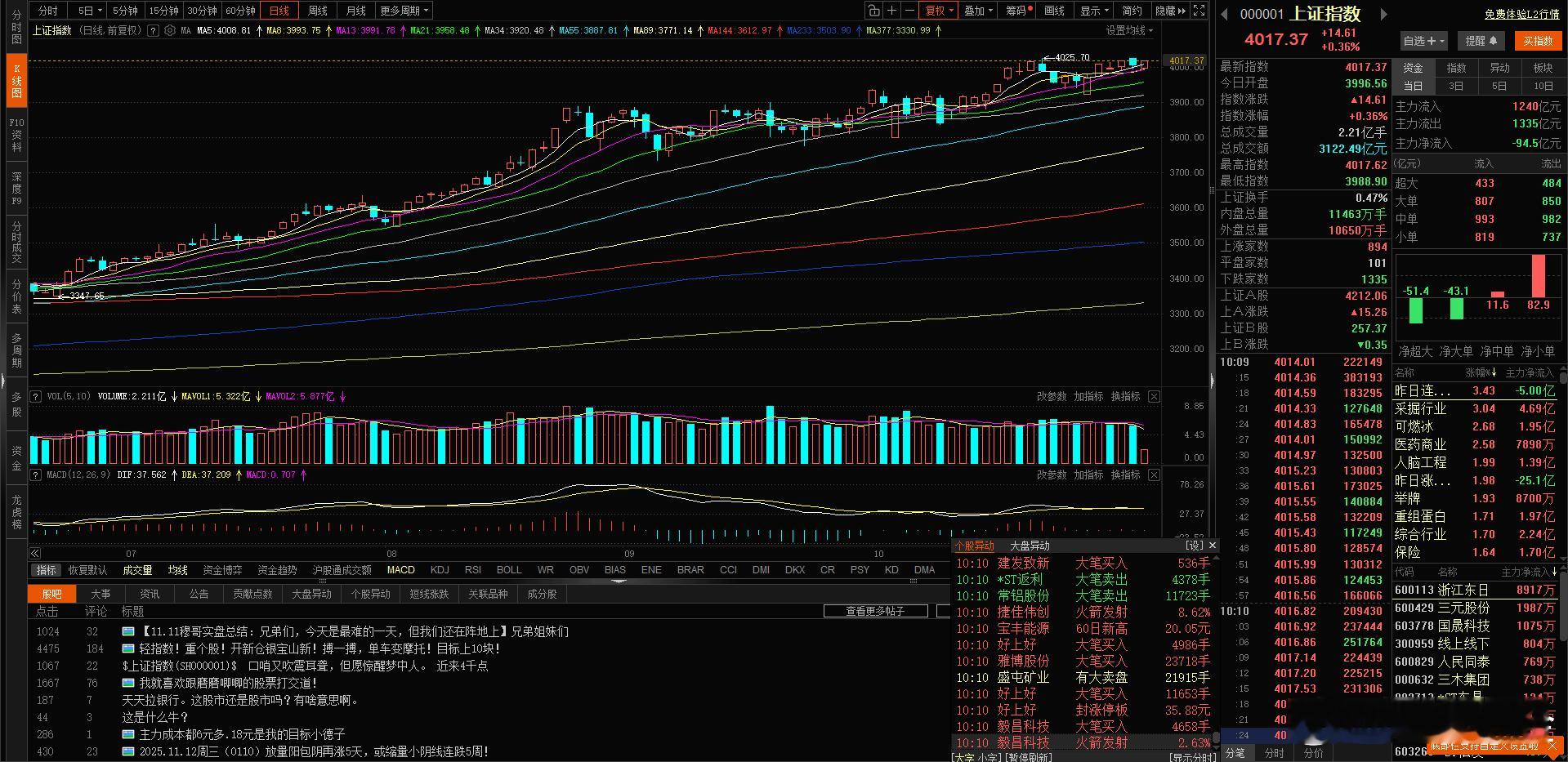Go to previous stock arrow
Image resolution: width=1568 pixels, height=762 pixels.
pos(1225,13)
